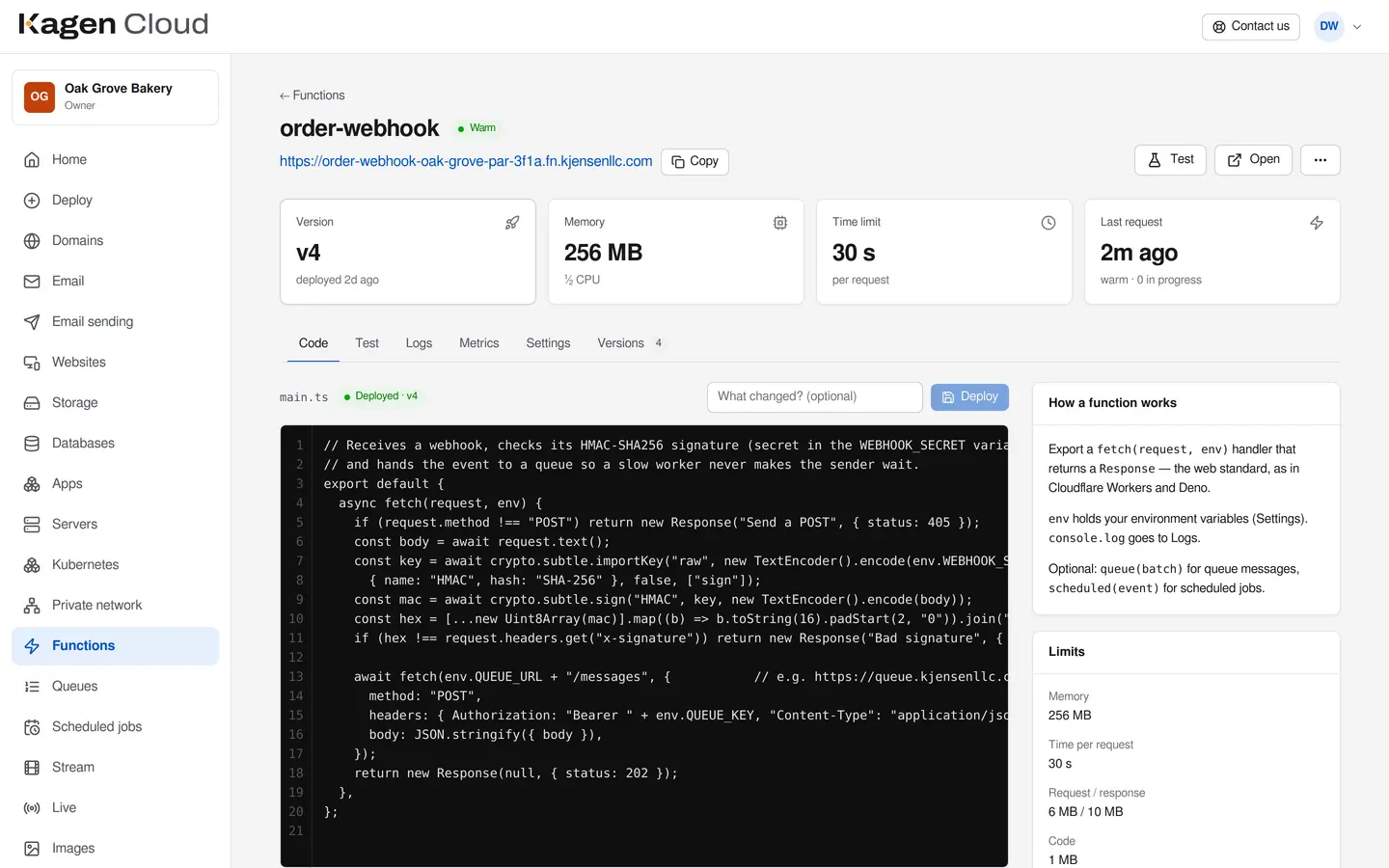Viewport: 1389px width, 868px height.
Task: Click the Live broadcast icon
Action: (32, 808)
